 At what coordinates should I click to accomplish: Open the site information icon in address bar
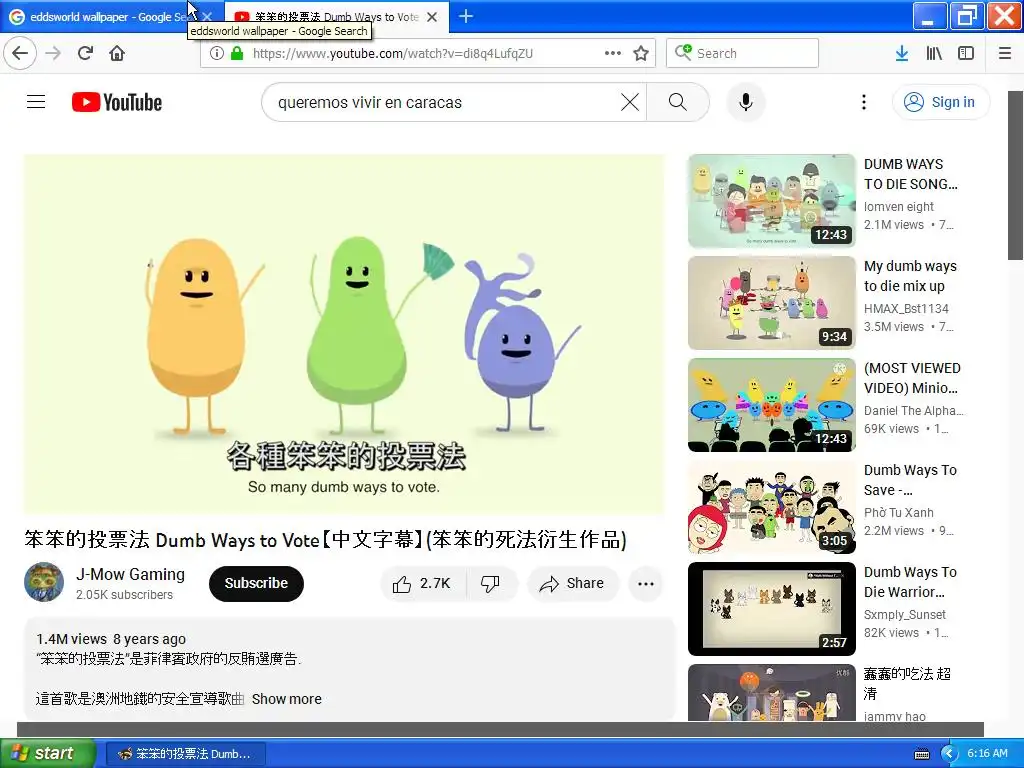coord(216,53)
